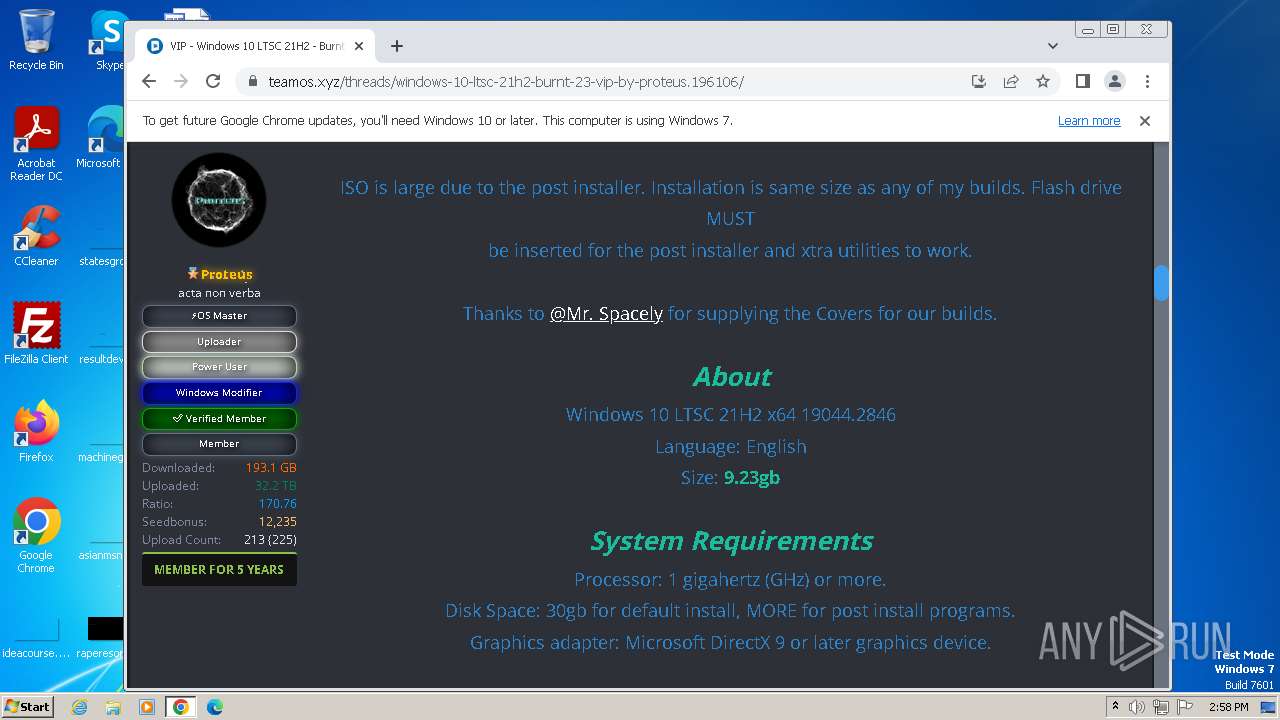Click the teamos.xyz address bar URL
1280x720 pixels.
pyautogui.click(x=506, y=82)
